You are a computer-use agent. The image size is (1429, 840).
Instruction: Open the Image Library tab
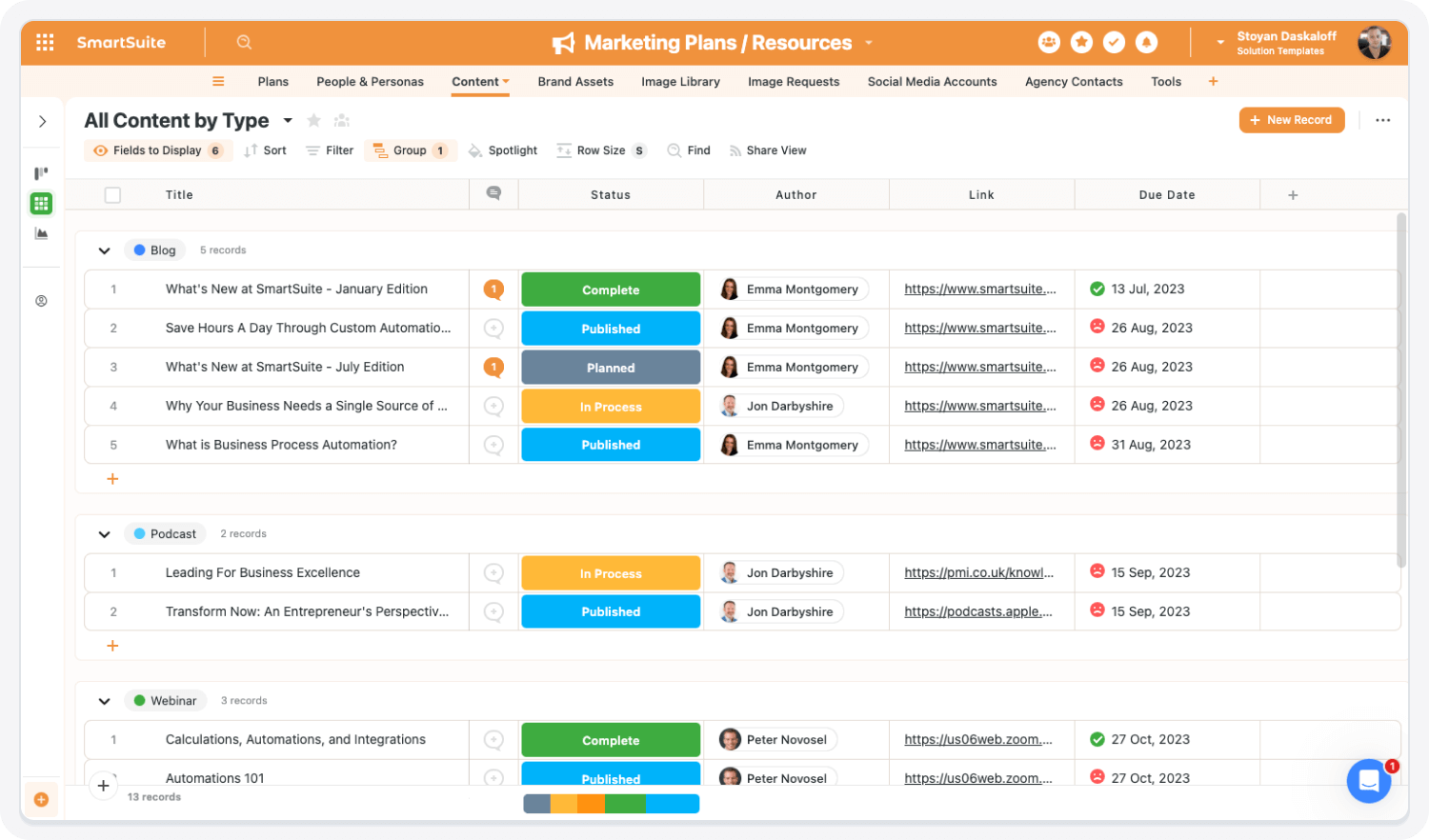click(680, 81)
